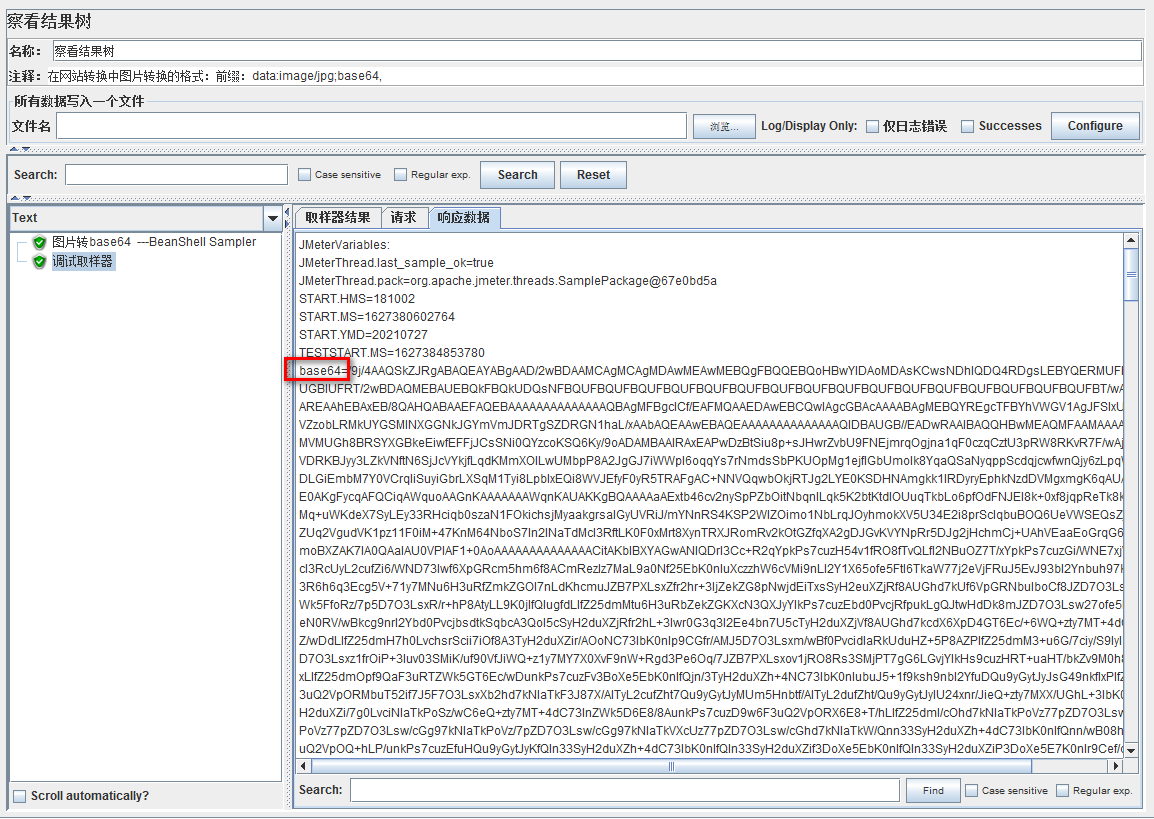Screen dimensions: 1154x819
Task: Click green shield icon of 调试取样器
Action: (40, 261)
